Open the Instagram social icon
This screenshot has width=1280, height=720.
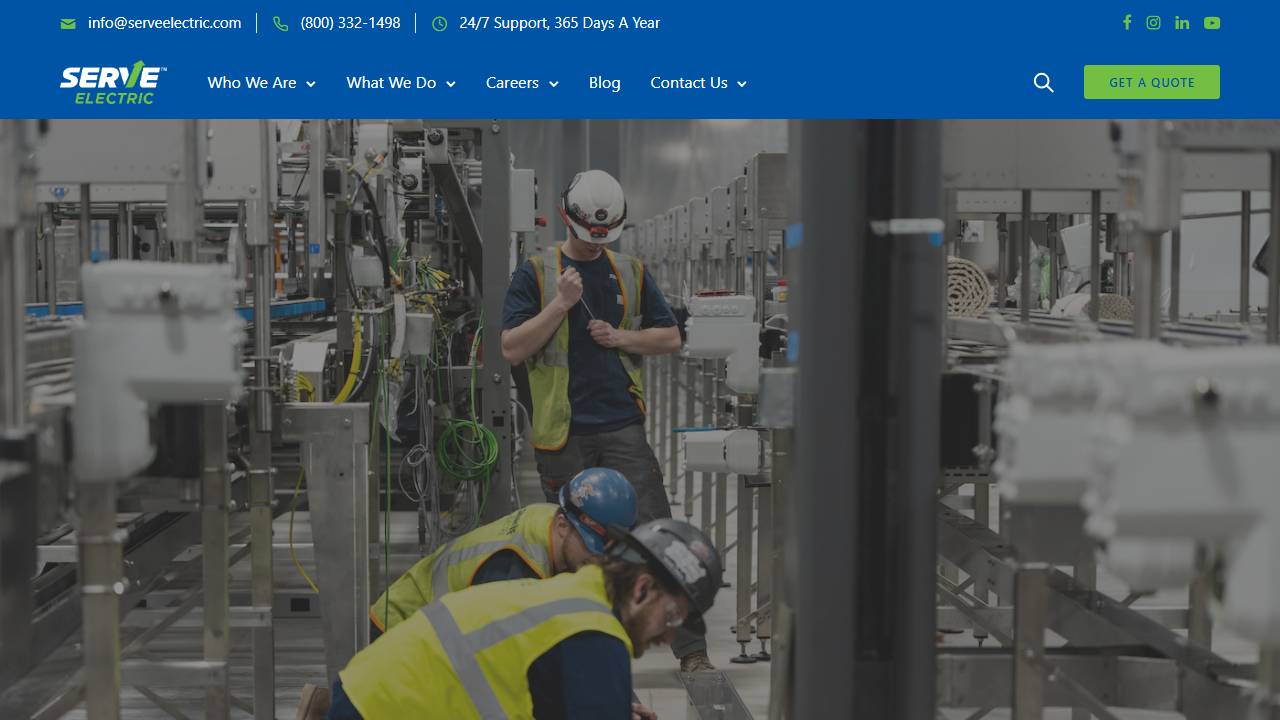coord(1153,23)
